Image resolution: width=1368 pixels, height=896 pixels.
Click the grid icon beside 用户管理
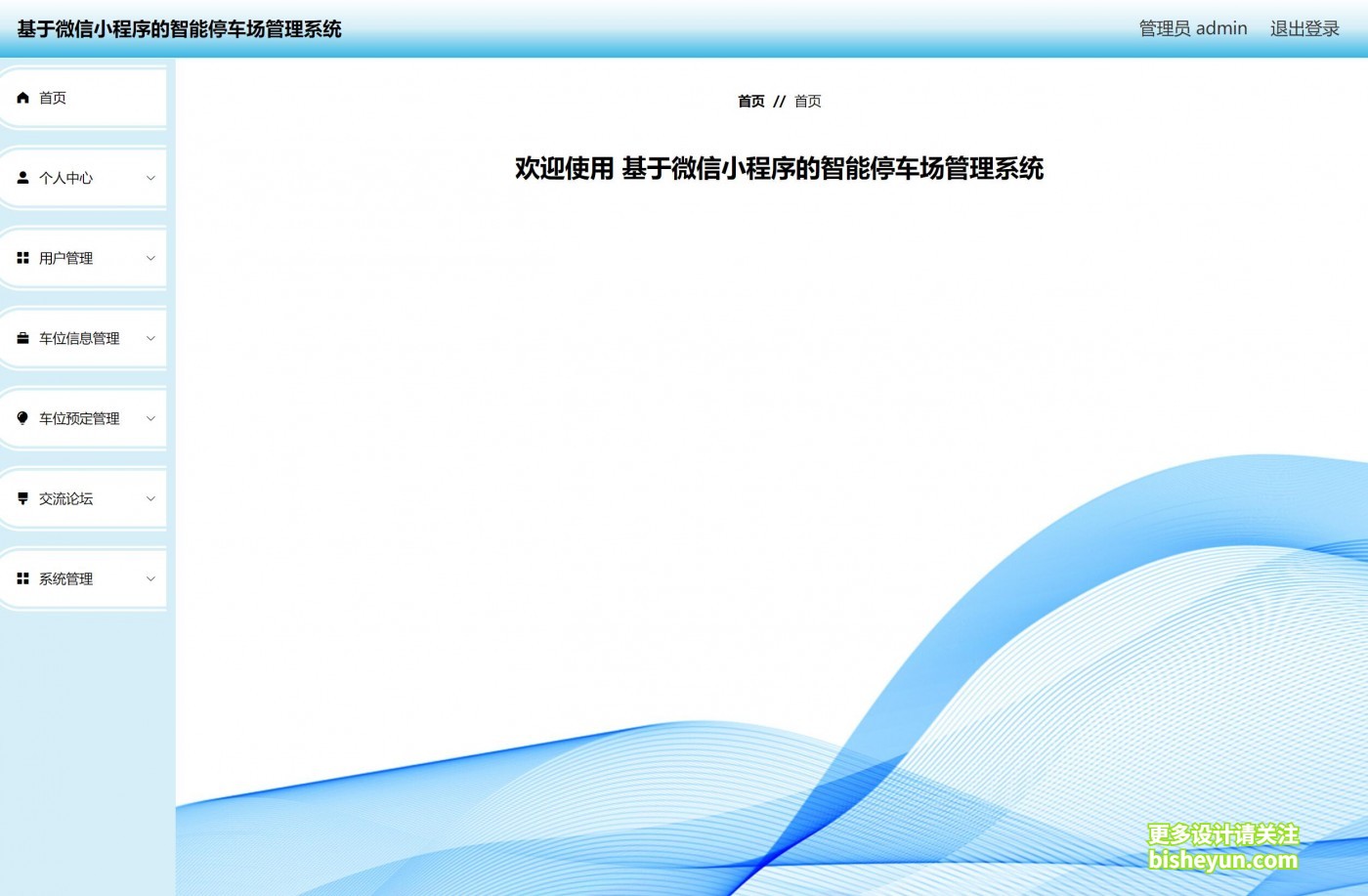(x=23, y=258)
